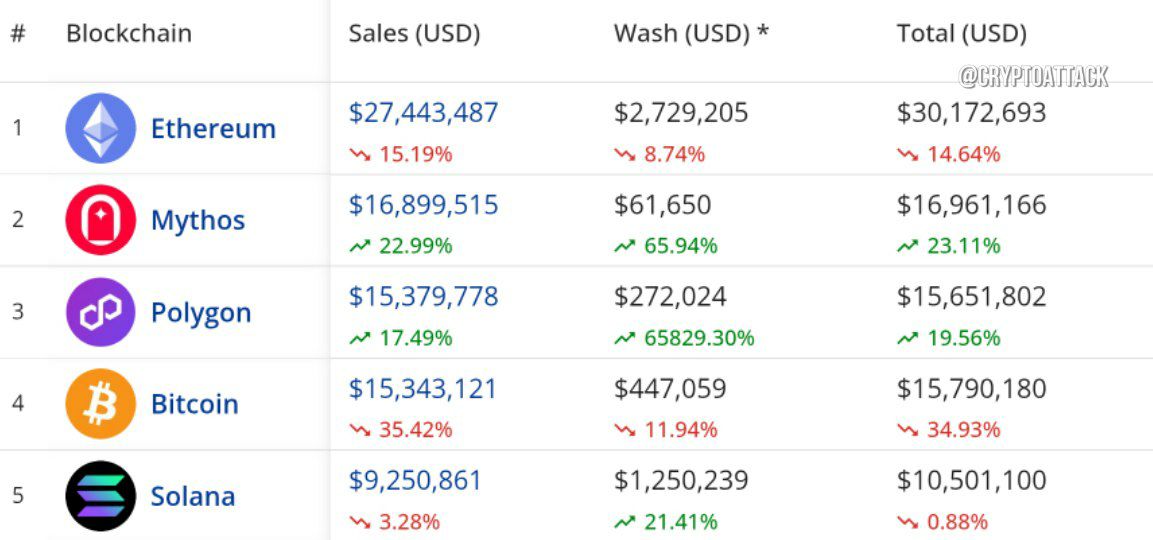1153x540 pixels.
Task: Select Mythos sales value $16,899,515
Action: click(x=424, y=205)
